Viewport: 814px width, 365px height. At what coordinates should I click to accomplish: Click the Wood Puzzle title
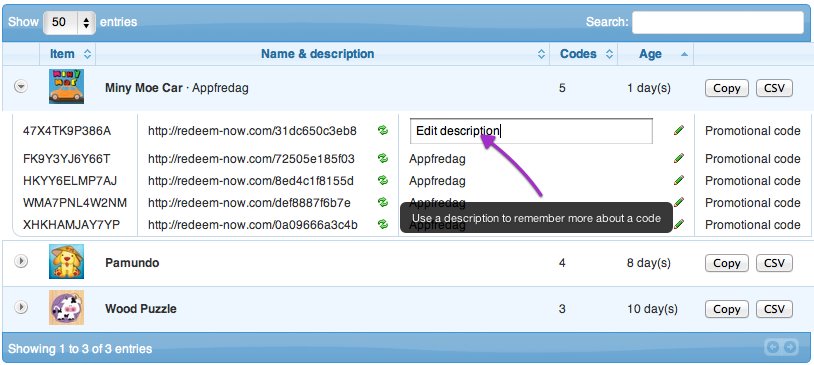pyautogui.click(x=141, y=308)
